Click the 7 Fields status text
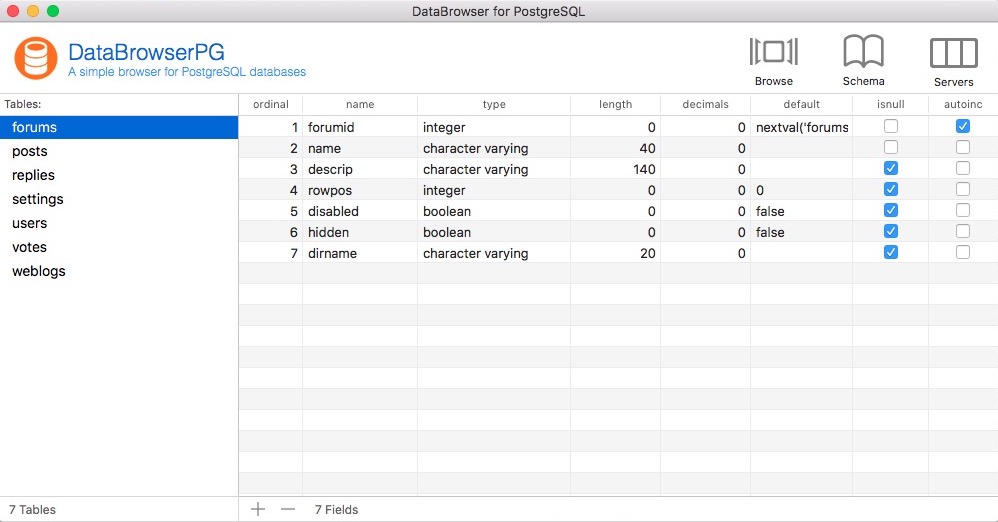Screen dimensions: 998x522 [336, 510]
